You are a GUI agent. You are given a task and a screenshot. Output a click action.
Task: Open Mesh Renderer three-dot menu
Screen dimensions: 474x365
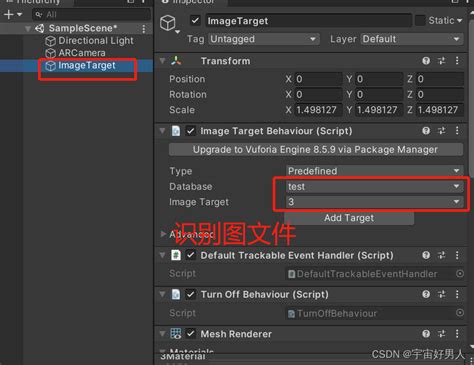click(x=457, y=334)
